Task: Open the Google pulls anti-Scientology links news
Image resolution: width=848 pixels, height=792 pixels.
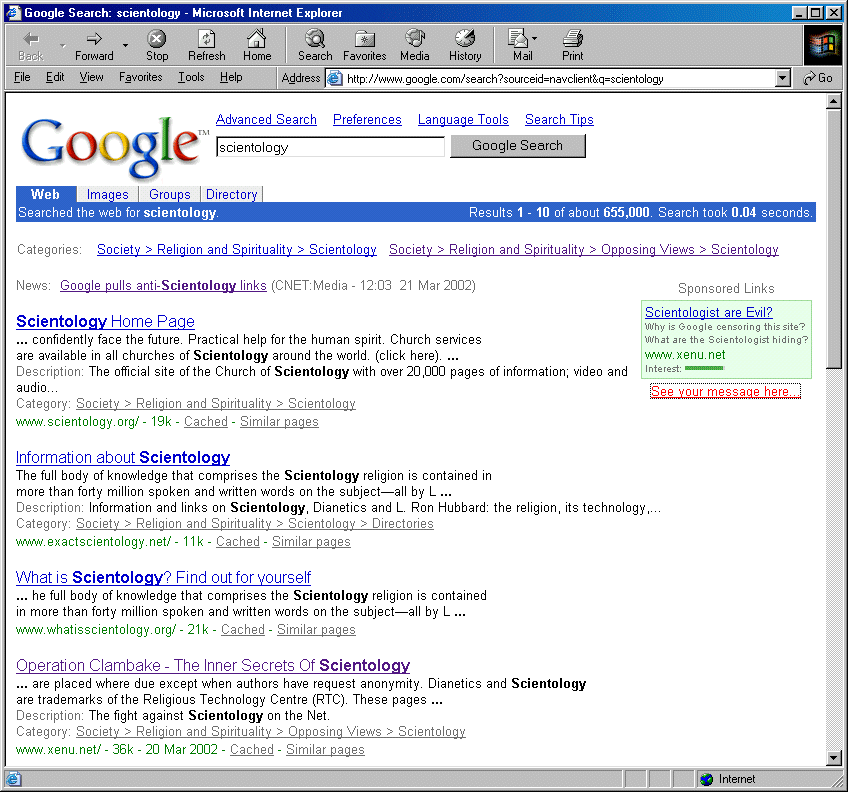Action: [163, 286]
